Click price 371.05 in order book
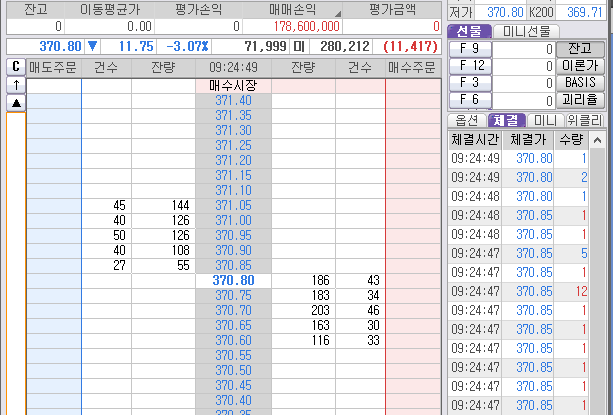Screen dimensions: 613x415 [233, 206]
